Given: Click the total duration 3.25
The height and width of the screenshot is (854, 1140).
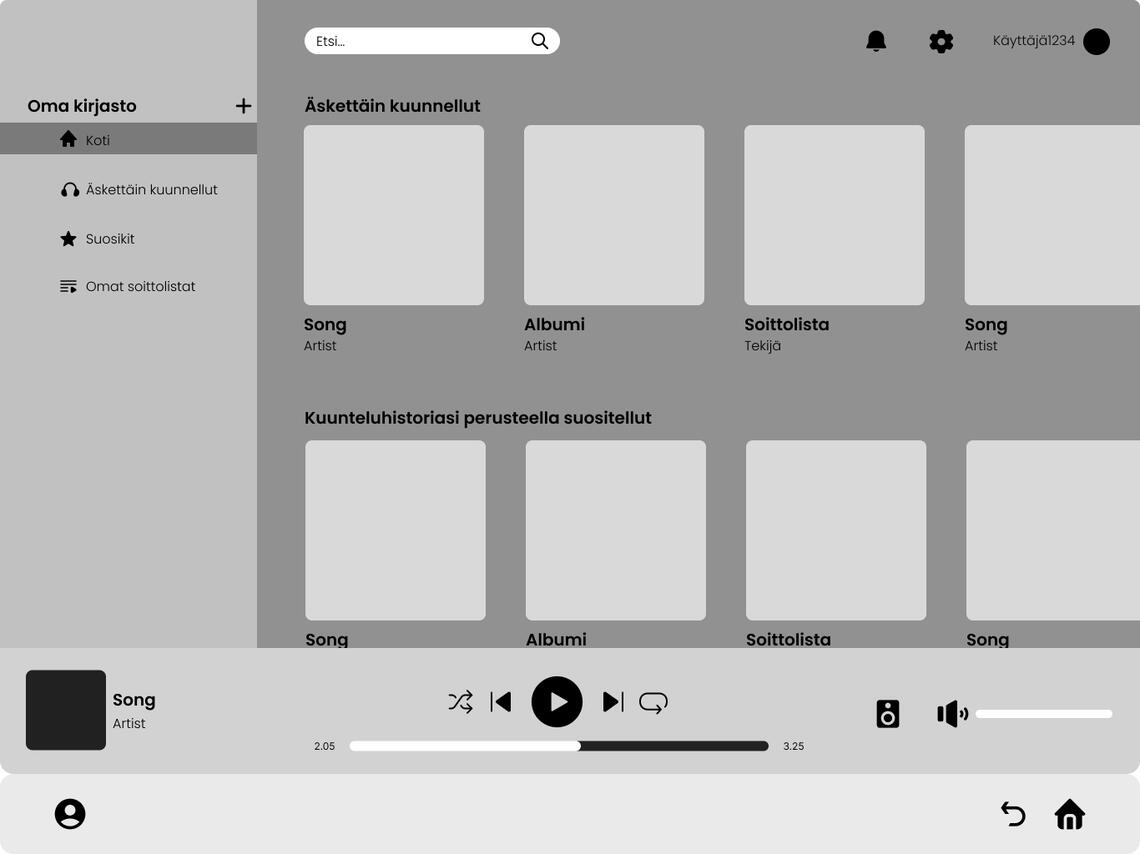Looking at the screenshot, I should [x=793, y=746].
